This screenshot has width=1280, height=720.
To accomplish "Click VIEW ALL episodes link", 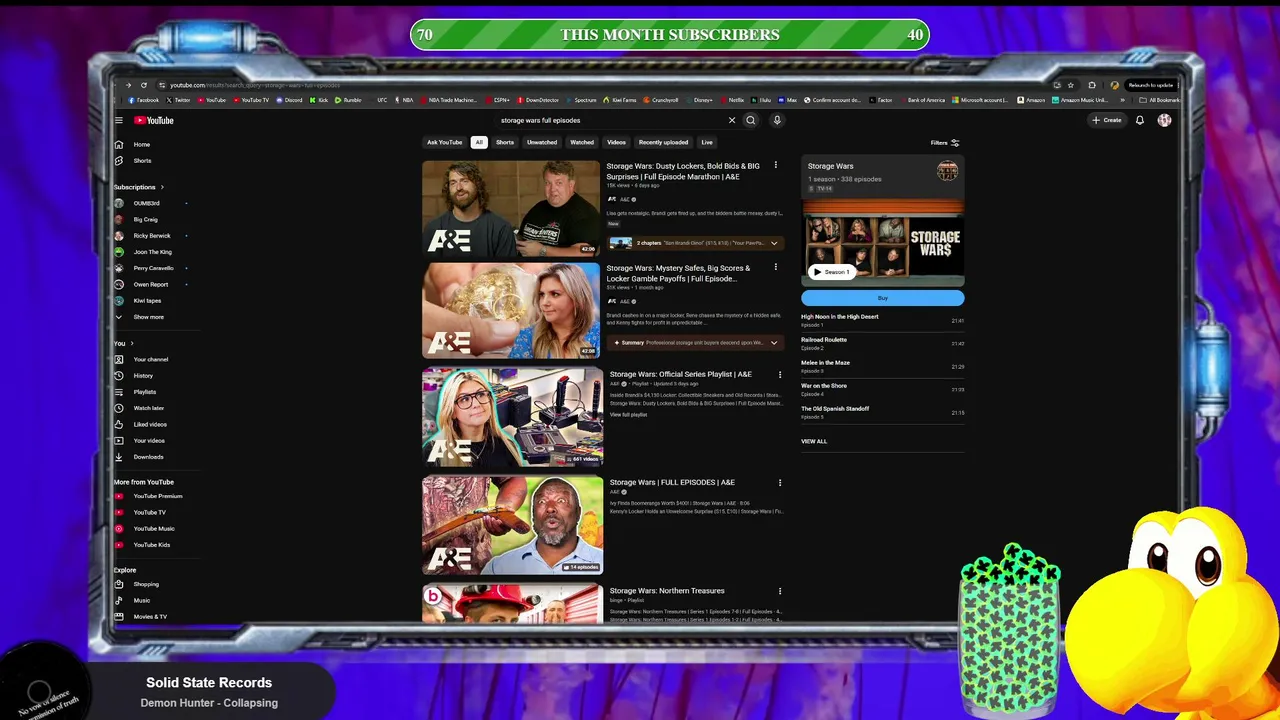I will coord(814,441).
